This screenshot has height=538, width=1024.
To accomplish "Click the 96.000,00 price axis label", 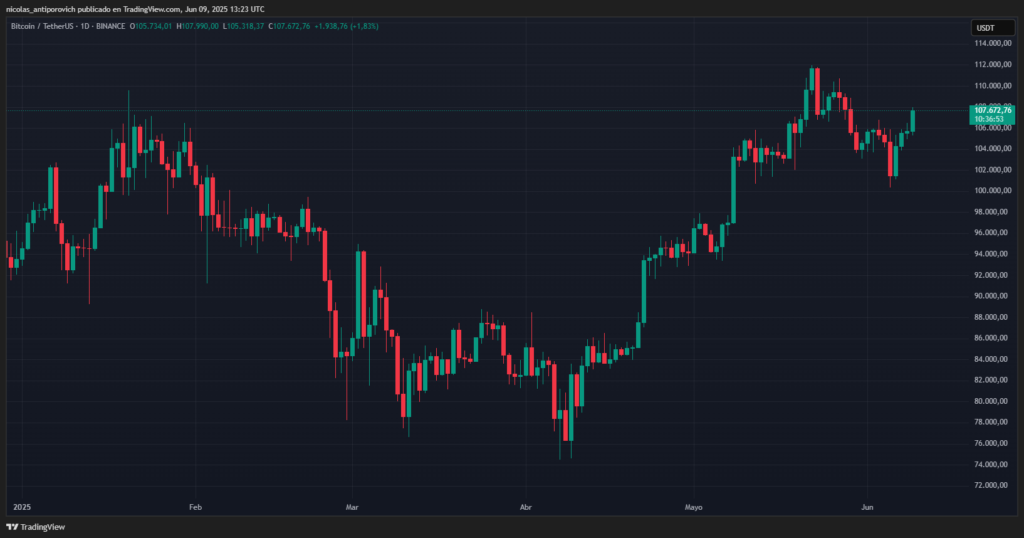I will [x=992, y=232].
